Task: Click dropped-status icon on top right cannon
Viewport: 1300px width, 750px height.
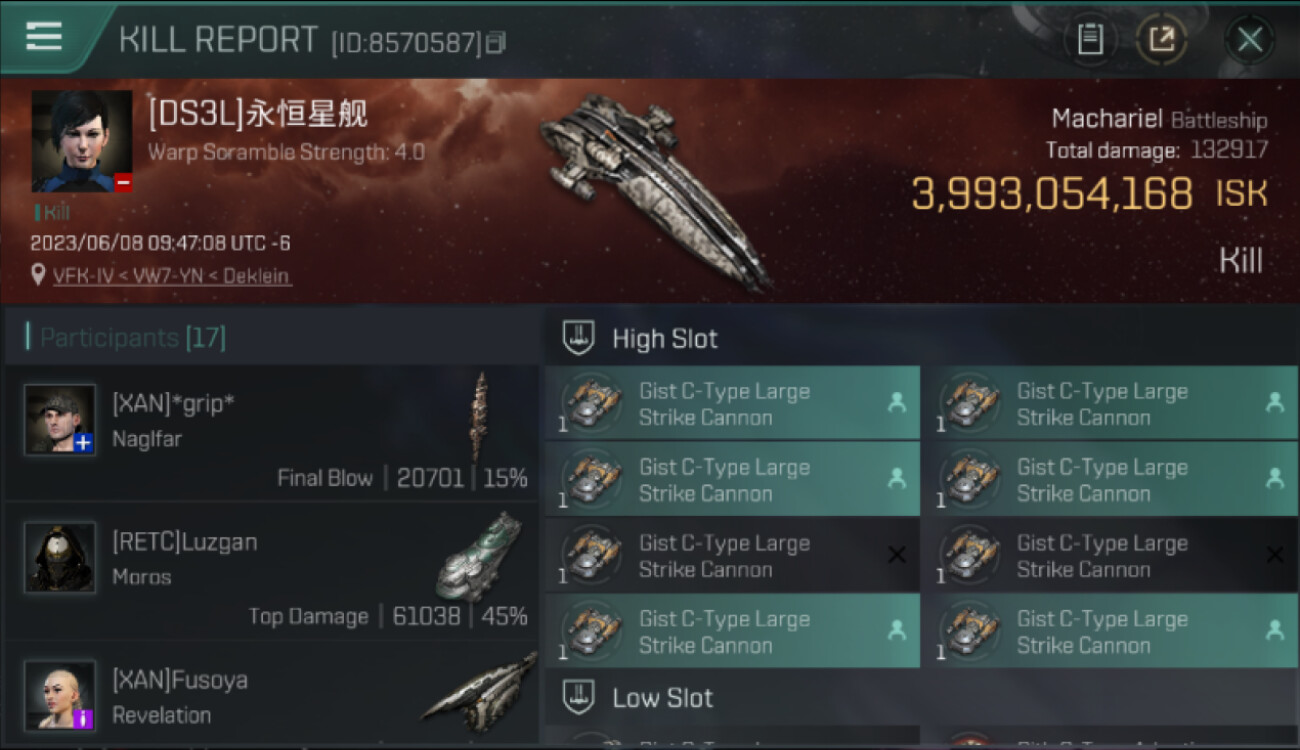Action: [1275, 402]
